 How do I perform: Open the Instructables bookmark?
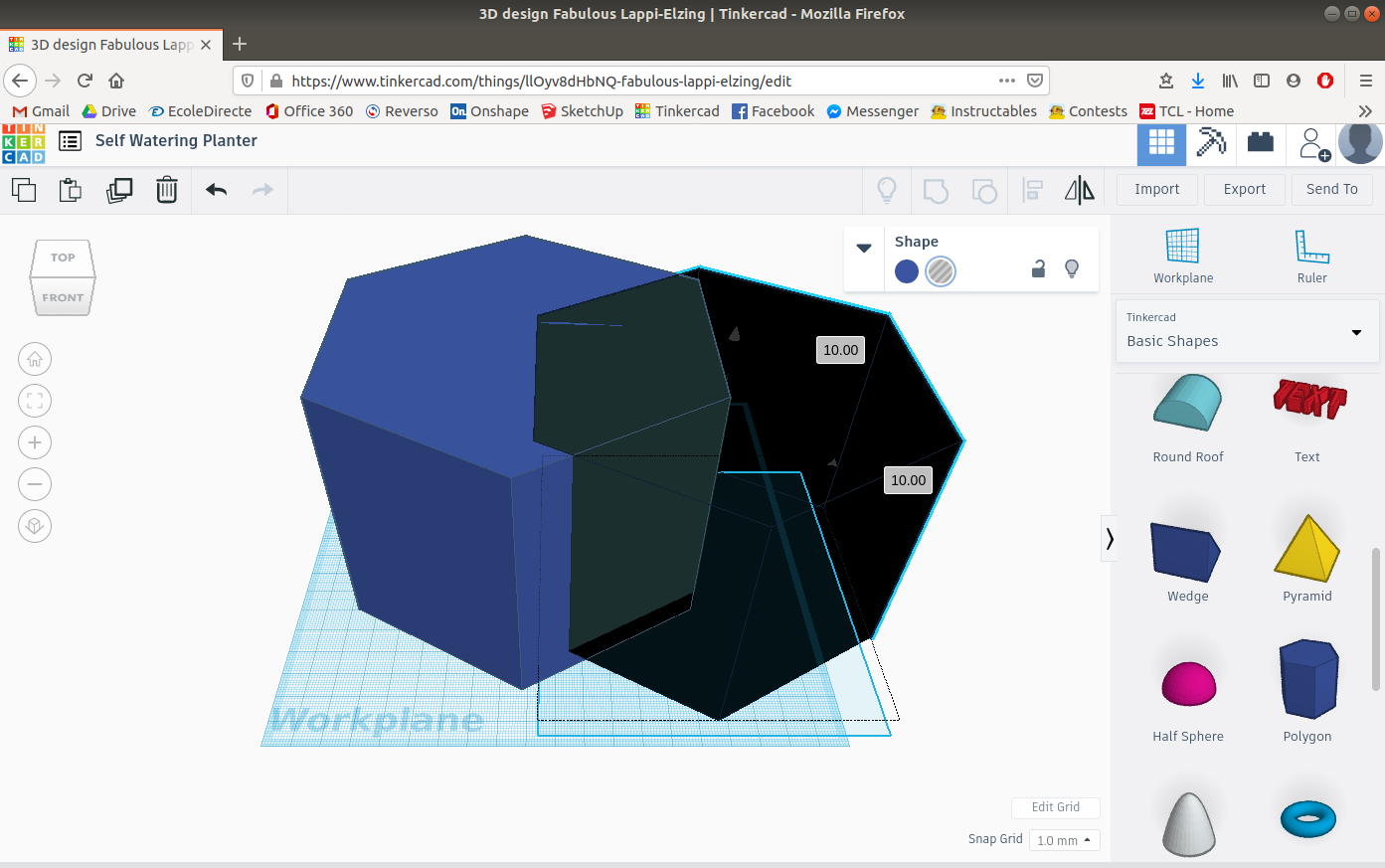[x=983, y=111]
